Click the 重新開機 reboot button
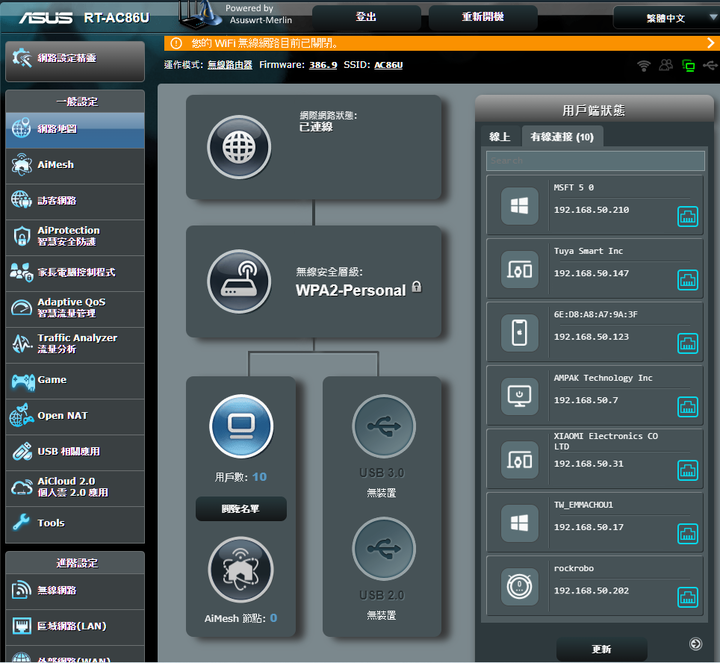 point(483,17)
